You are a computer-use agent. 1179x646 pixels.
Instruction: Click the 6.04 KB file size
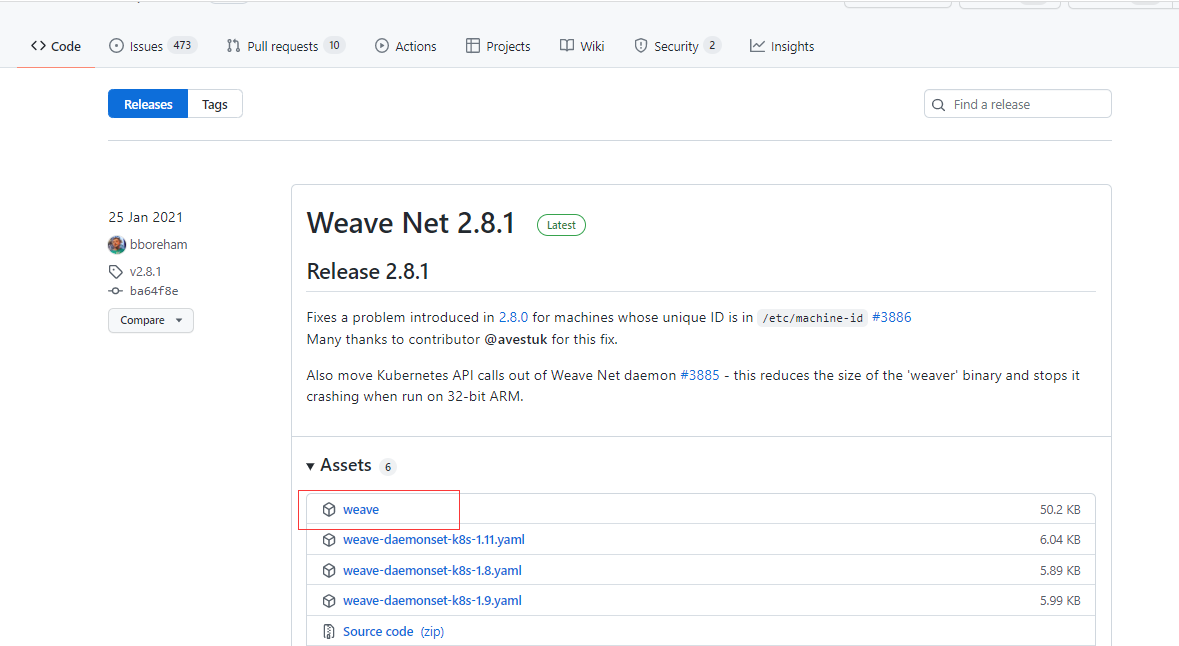(1060, 539)
